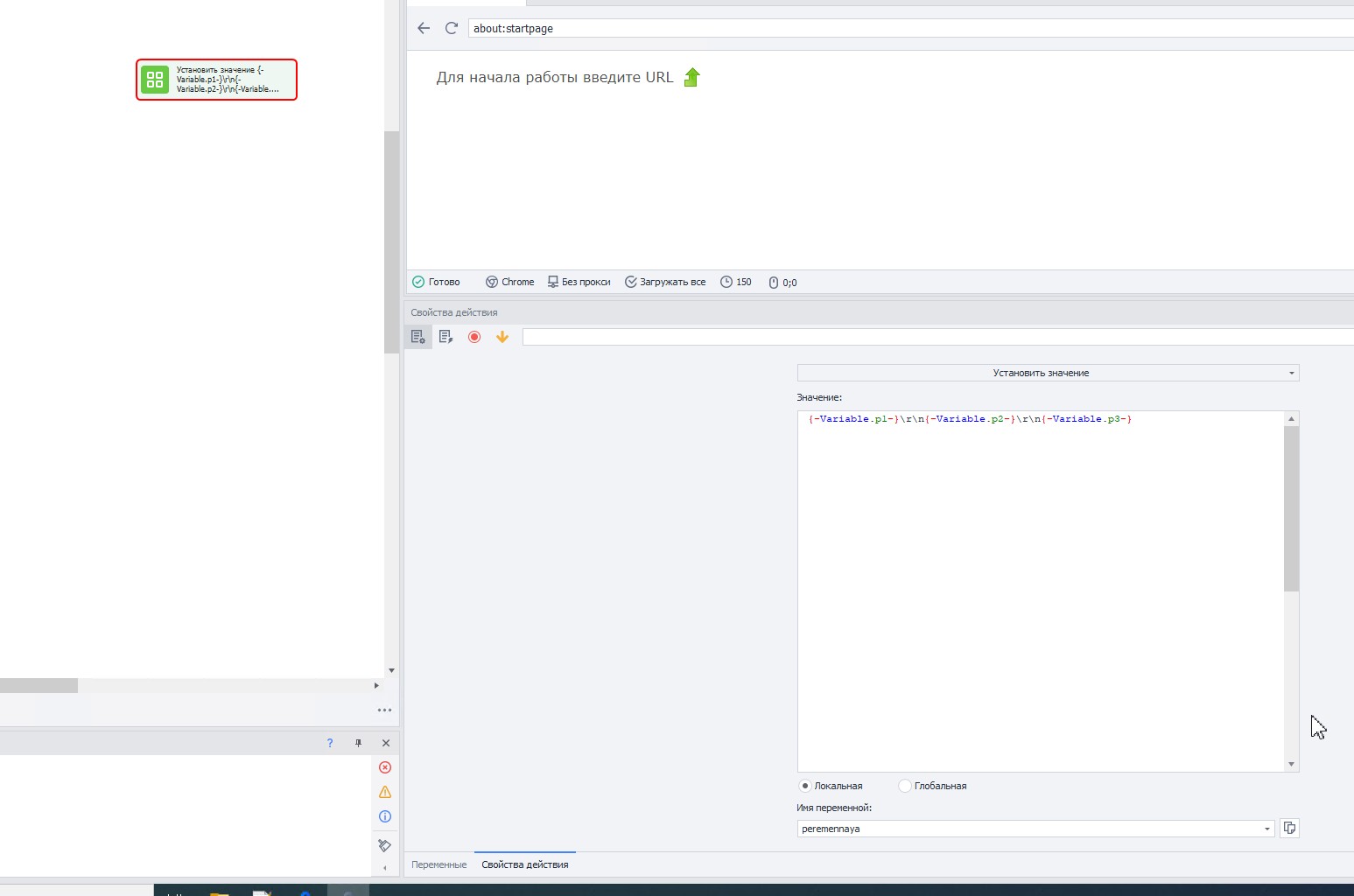Select the Глобальная radio button
This screenshot has height=896, width=1354.
click(905, 786)
